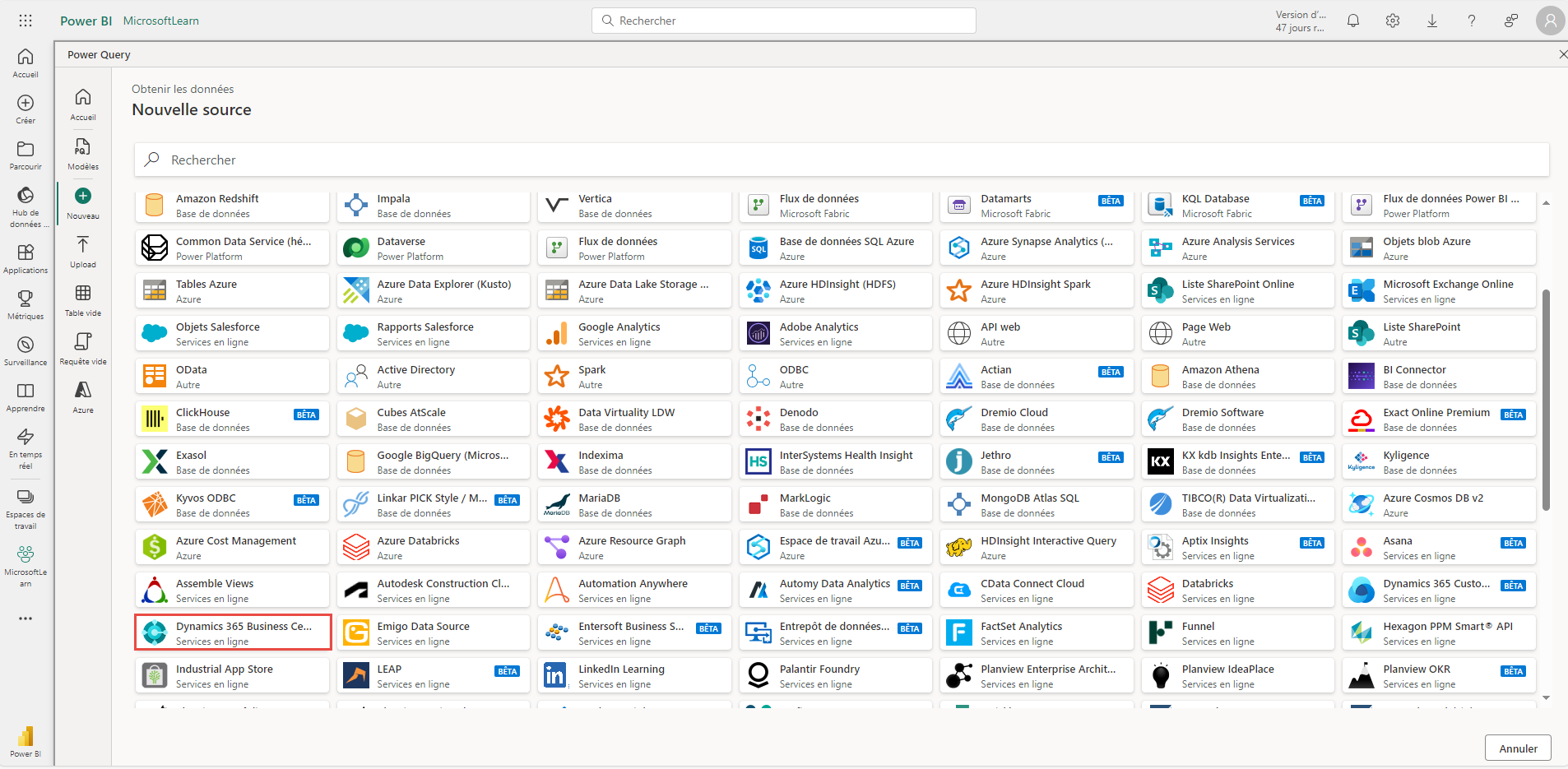Open the notifications bell
The width and height of the screenshot is (1568, 769).
click(1353, 21)
